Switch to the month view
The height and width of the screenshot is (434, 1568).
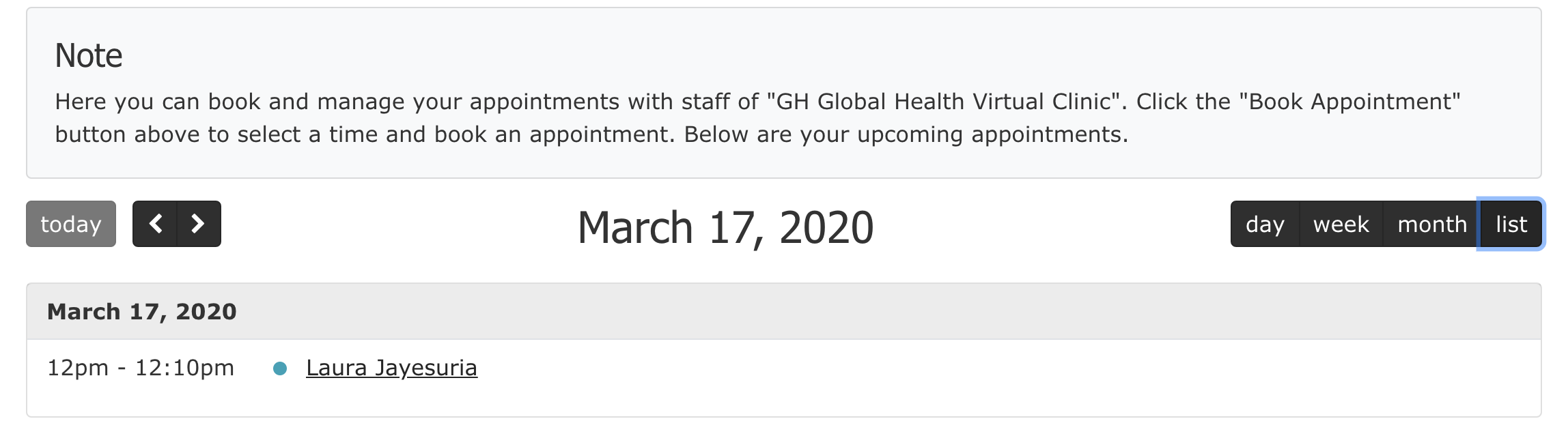coord(1431,224)
